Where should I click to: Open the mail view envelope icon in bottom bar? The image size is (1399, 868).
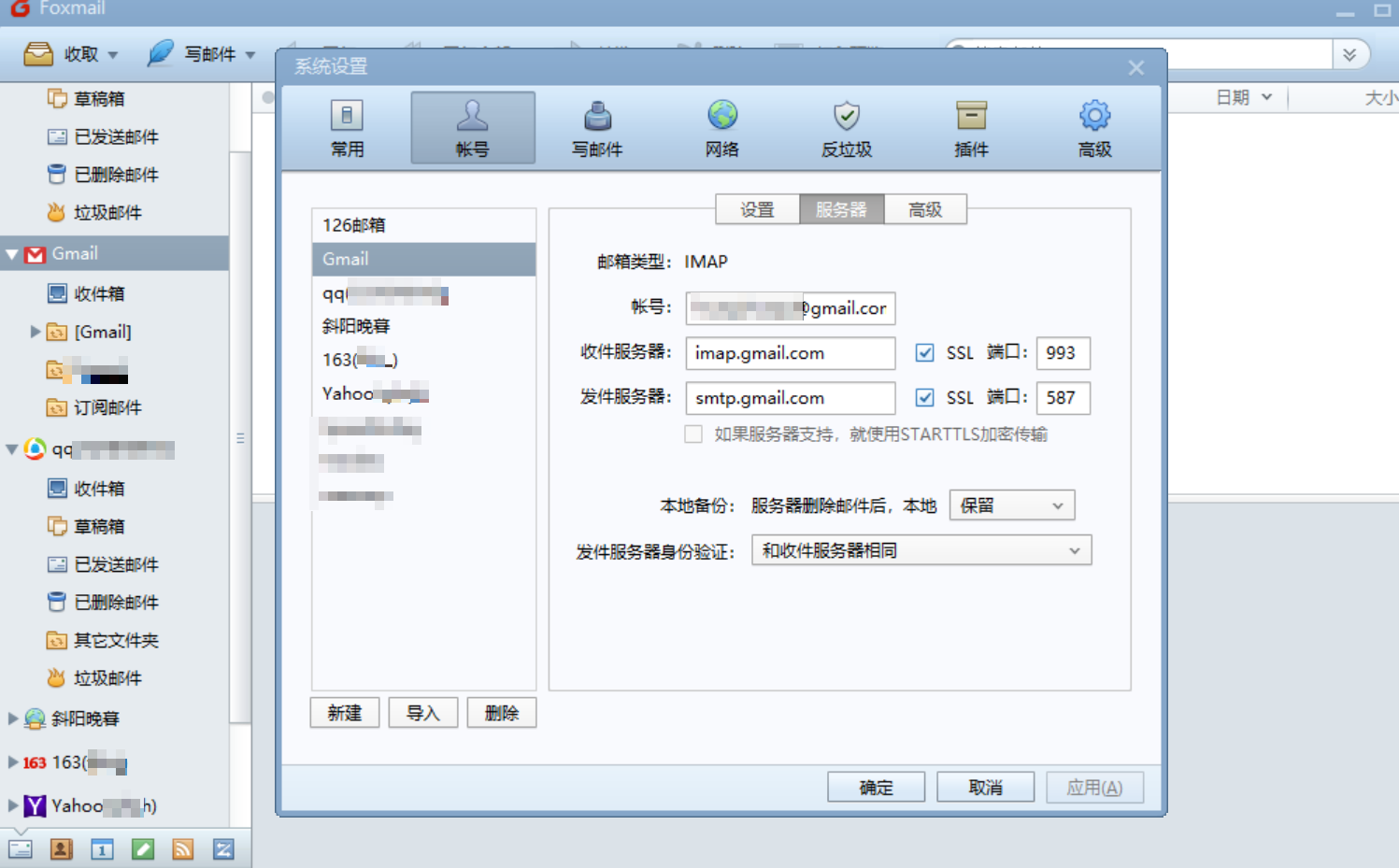[21, 849]
